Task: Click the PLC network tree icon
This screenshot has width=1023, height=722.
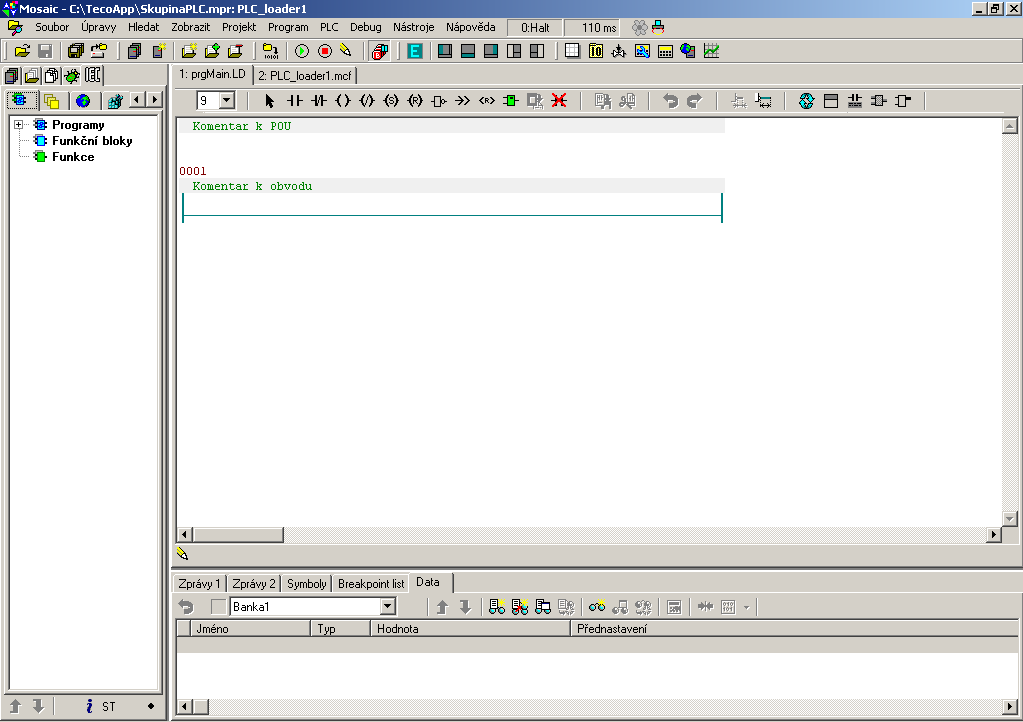Action: (x=618, y=51)
